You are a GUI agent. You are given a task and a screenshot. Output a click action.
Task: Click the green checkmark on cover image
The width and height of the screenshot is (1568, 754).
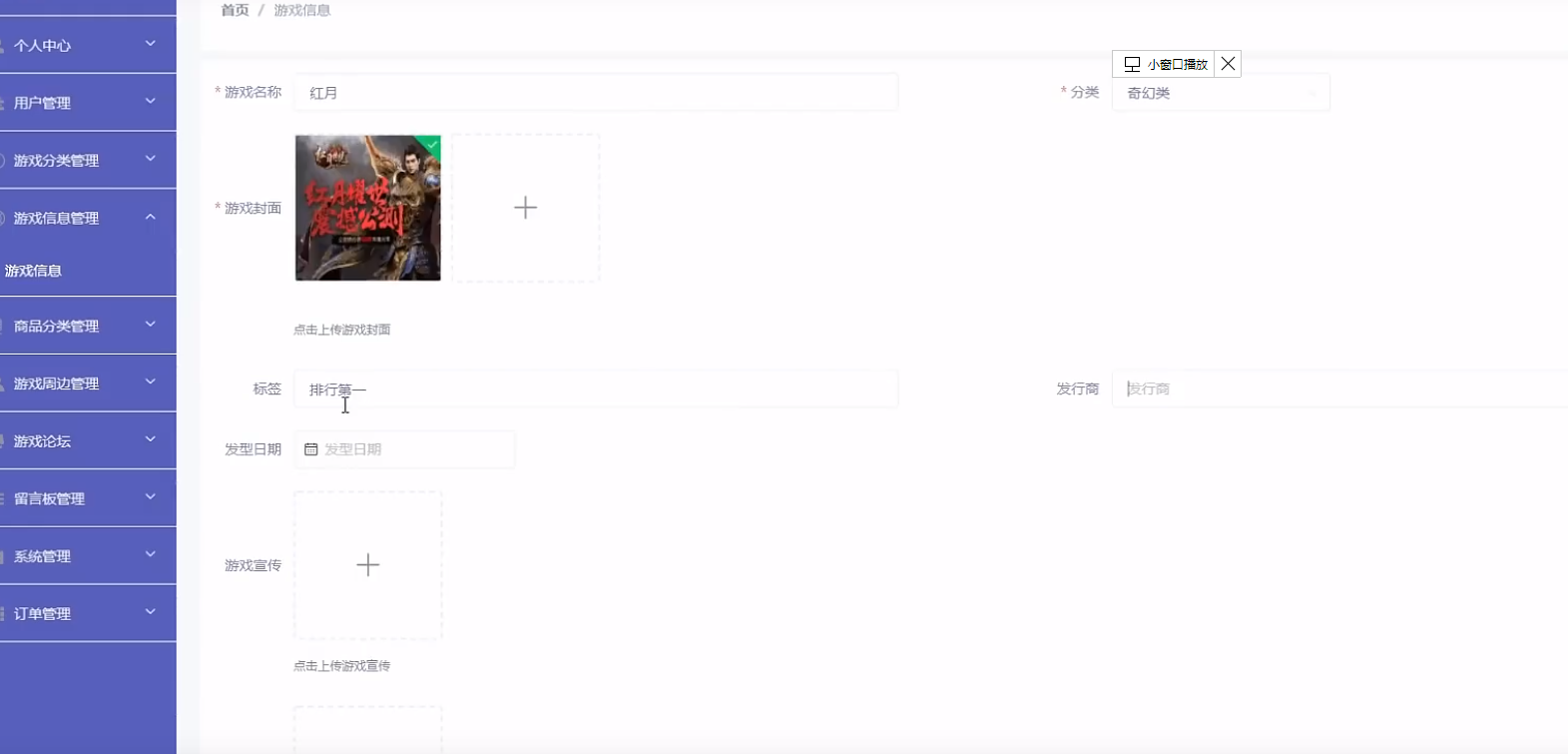point(431,144)
